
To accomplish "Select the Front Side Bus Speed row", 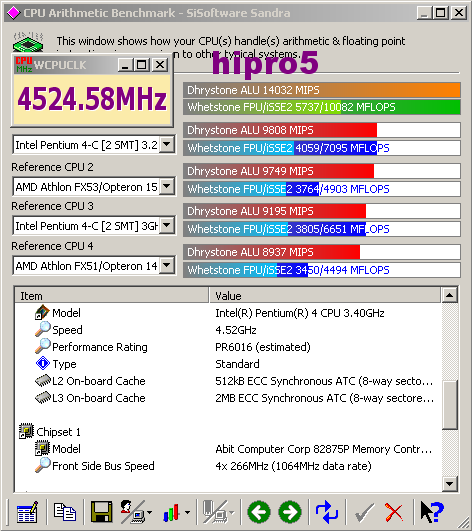I will click(228, 466).
